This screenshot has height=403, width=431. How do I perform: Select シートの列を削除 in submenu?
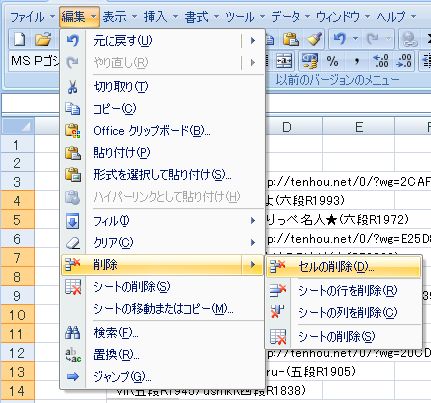coord(343,313)
